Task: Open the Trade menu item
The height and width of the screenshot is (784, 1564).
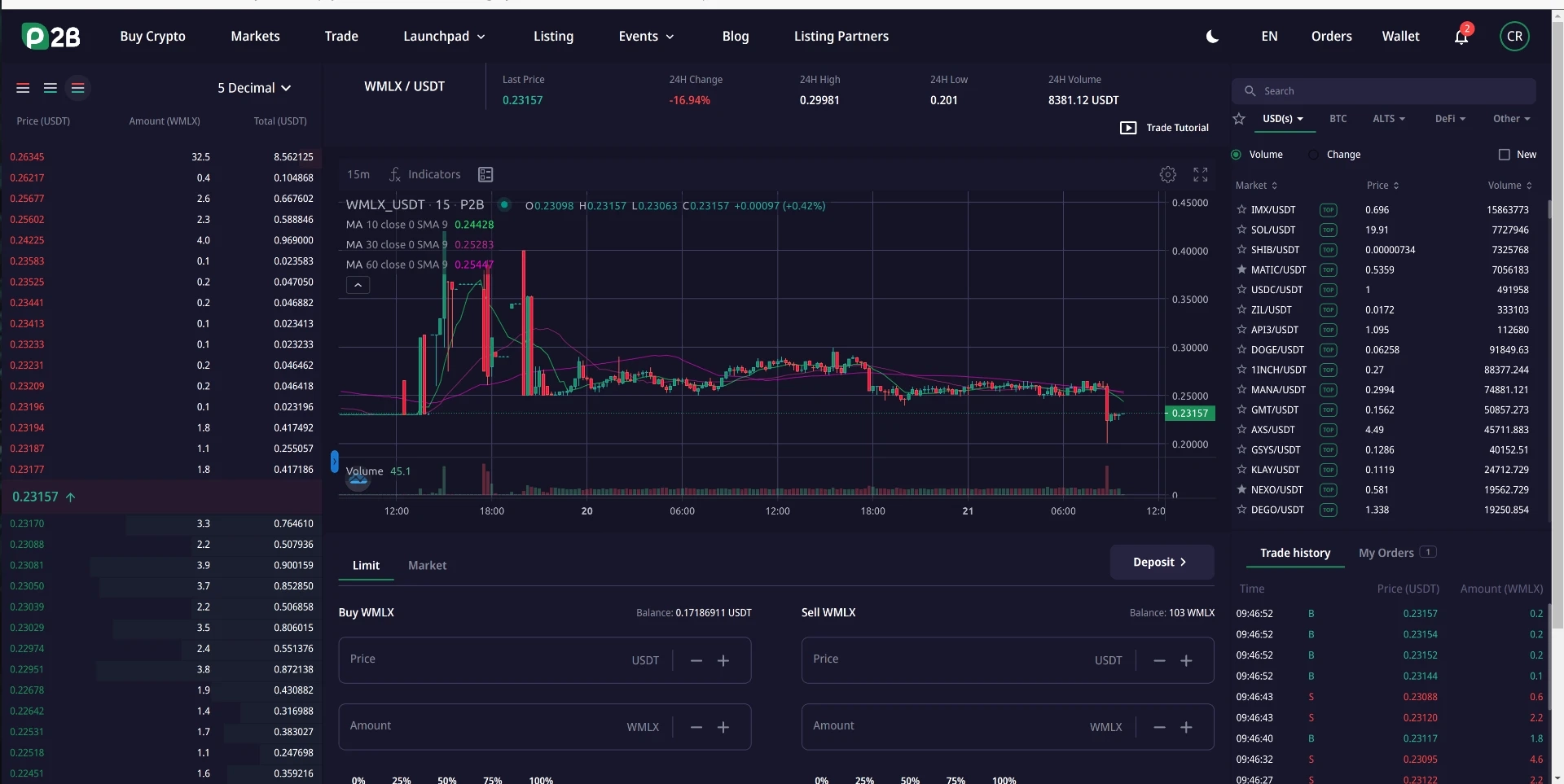Action: tap(341, 36)
